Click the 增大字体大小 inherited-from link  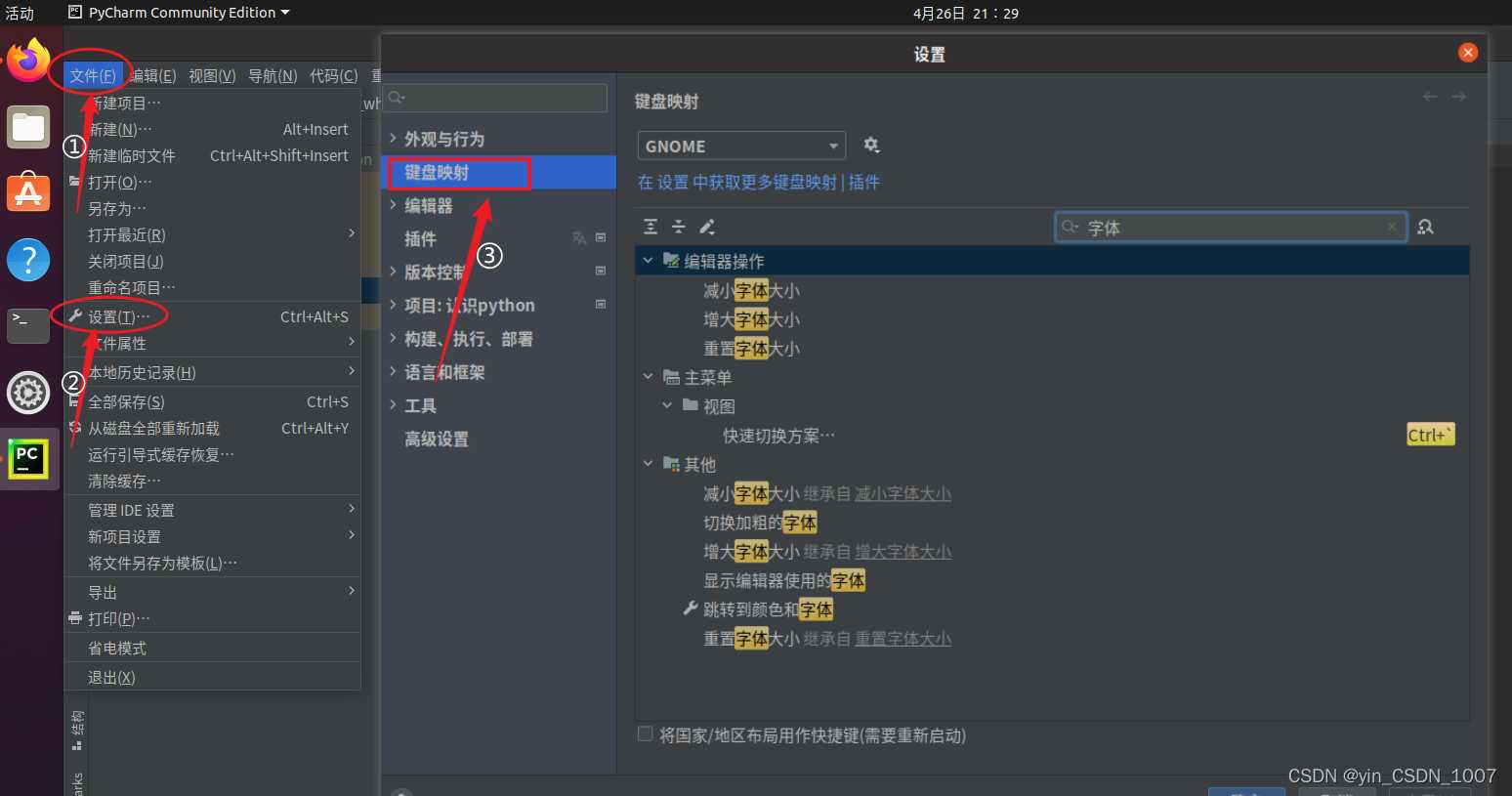pyautogui.click(x=903, y=552)
